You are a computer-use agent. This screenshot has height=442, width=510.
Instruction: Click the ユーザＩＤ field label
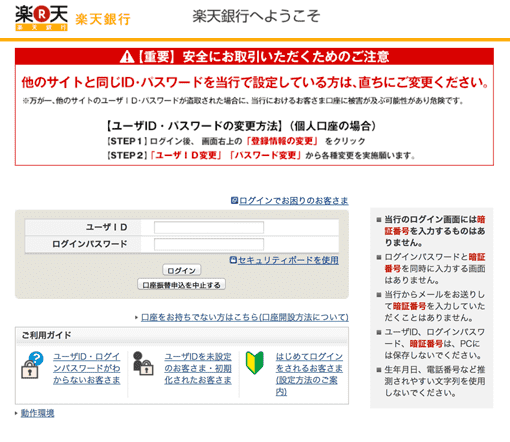(107, 227)
